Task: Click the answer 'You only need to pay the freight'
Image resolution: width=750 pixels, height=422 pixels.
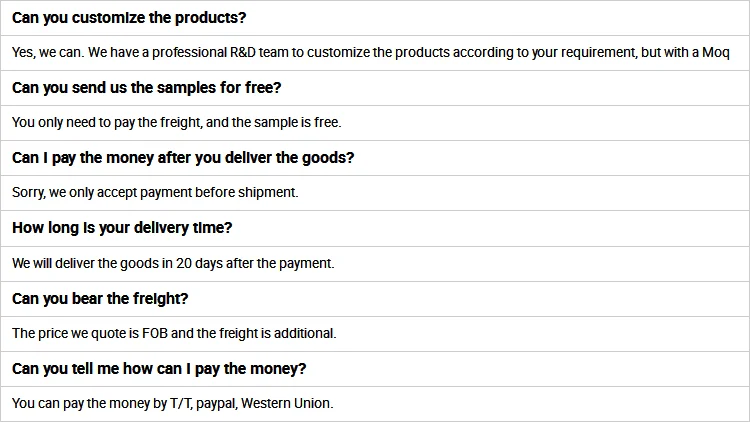Action: [x=176, y=123]
